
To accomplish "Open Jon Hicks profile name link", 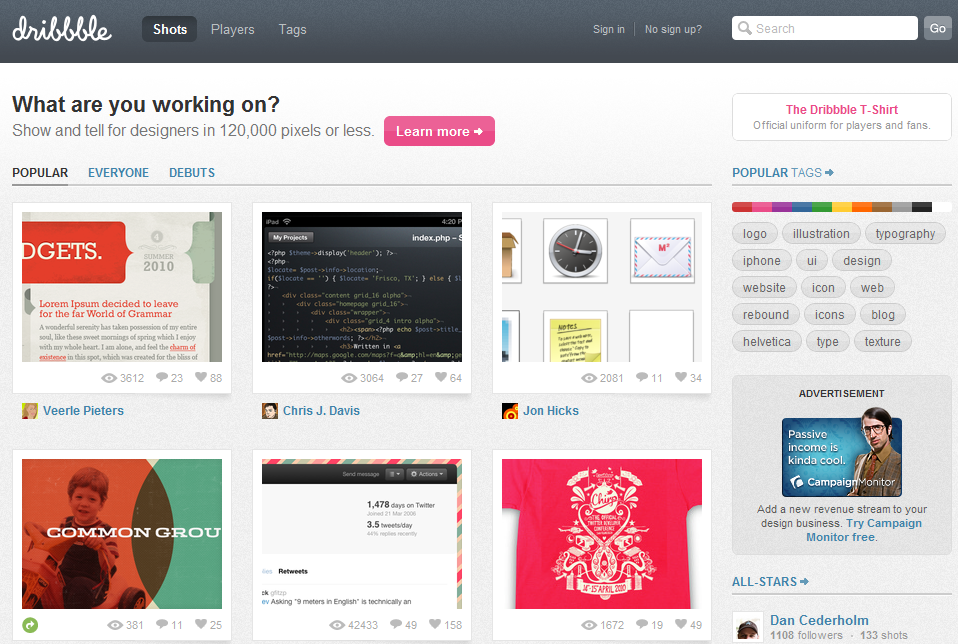I will tap(550, 411).
